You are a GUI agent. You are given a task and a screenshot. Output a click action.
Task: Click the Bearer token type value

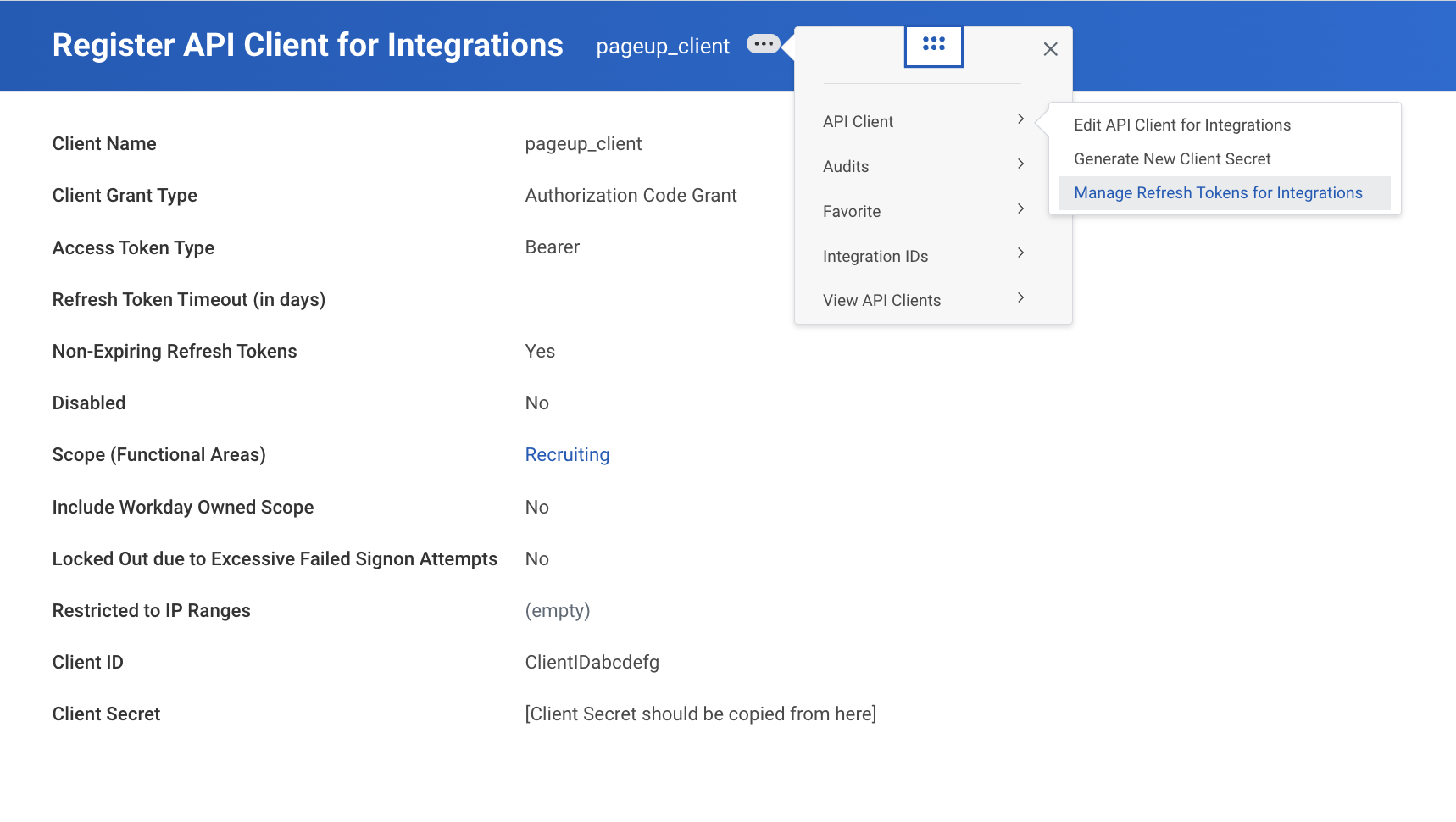pyautogui.click(x=553, y=247)
